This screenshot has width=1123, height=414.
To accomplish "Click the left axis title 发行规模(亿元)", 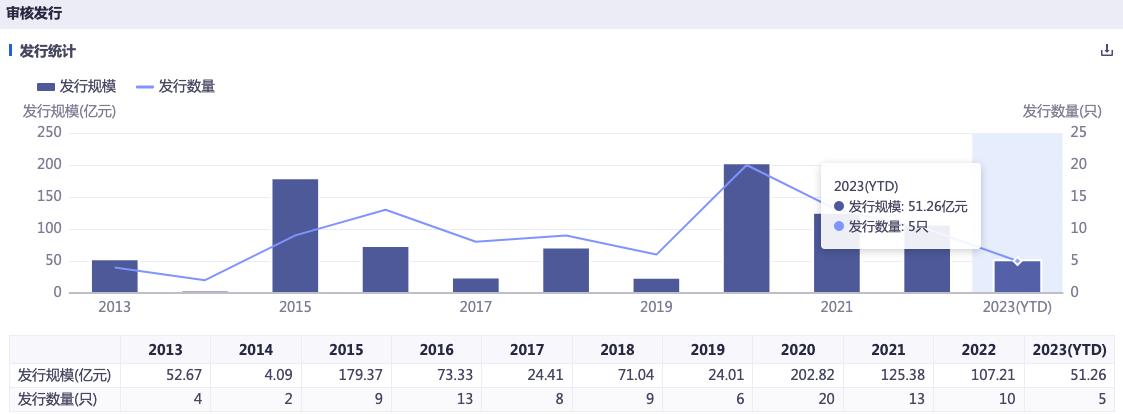I will pyautogui.click(x=69, y=111).
